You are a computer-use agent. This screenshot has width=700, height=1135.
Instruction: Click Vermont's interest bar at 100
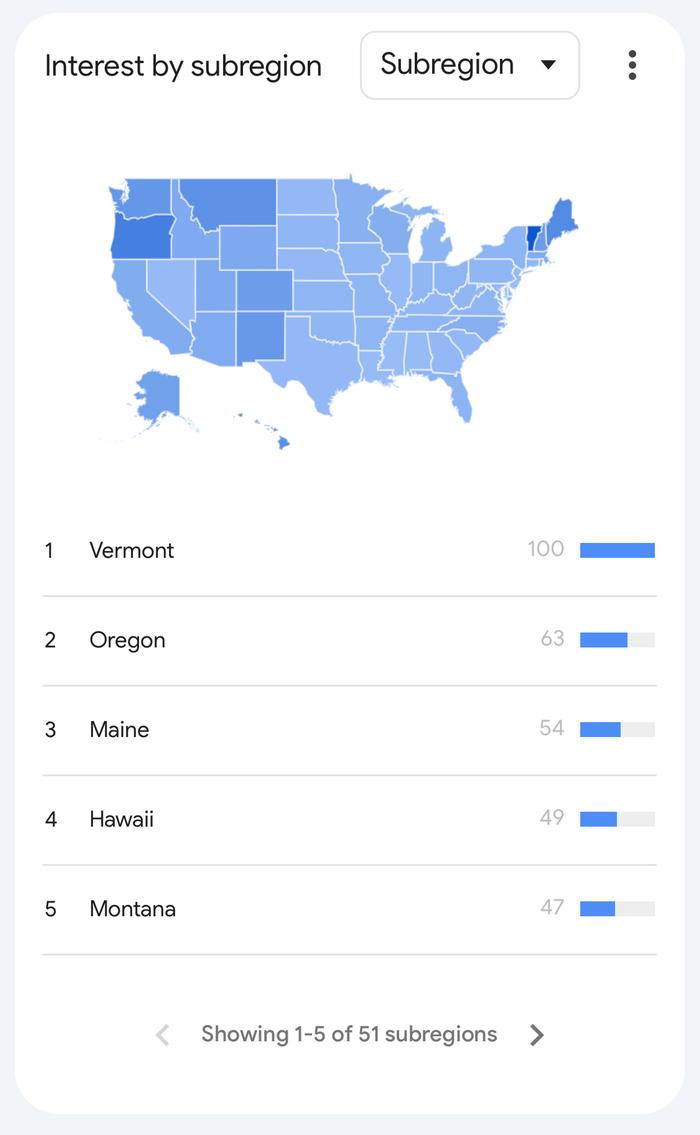pos(617,550)
